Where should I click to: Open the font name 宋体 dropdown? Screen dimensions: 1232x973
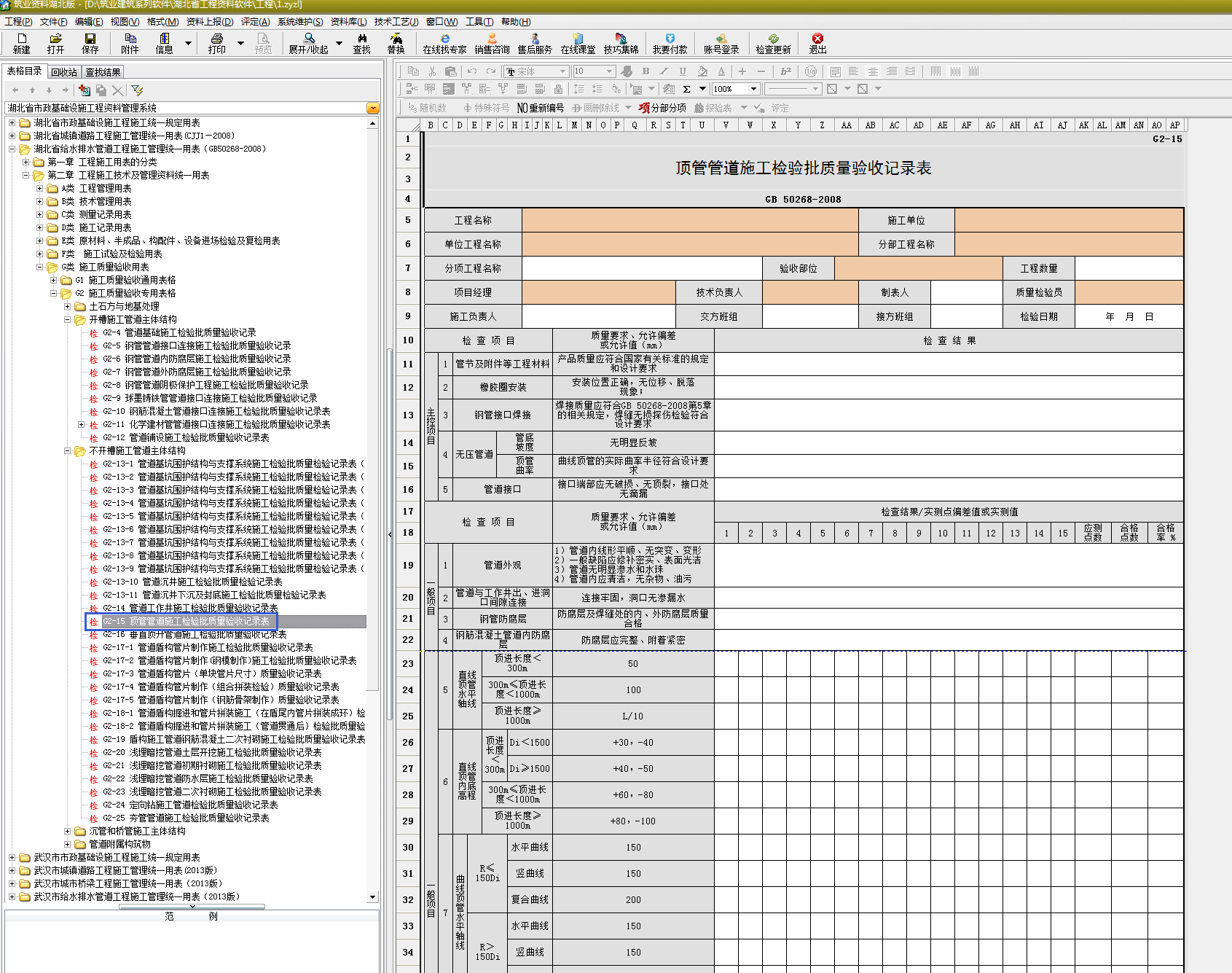pos(562,71)
